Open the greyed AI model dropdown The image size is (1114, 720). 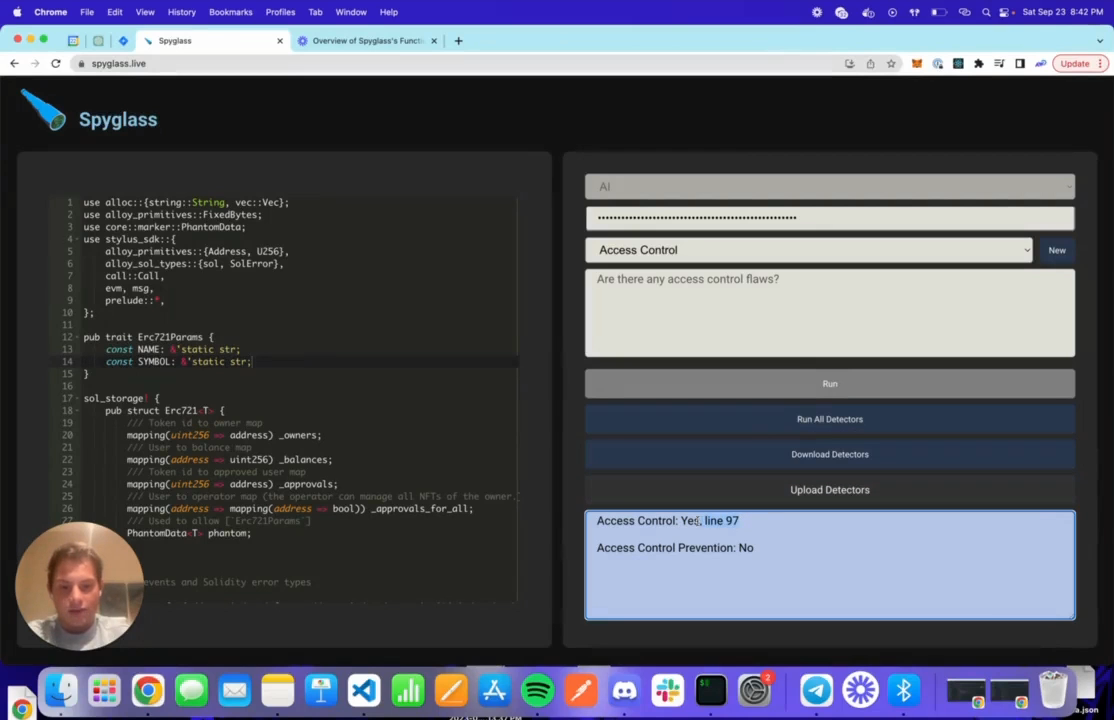[x=830, y=186]
